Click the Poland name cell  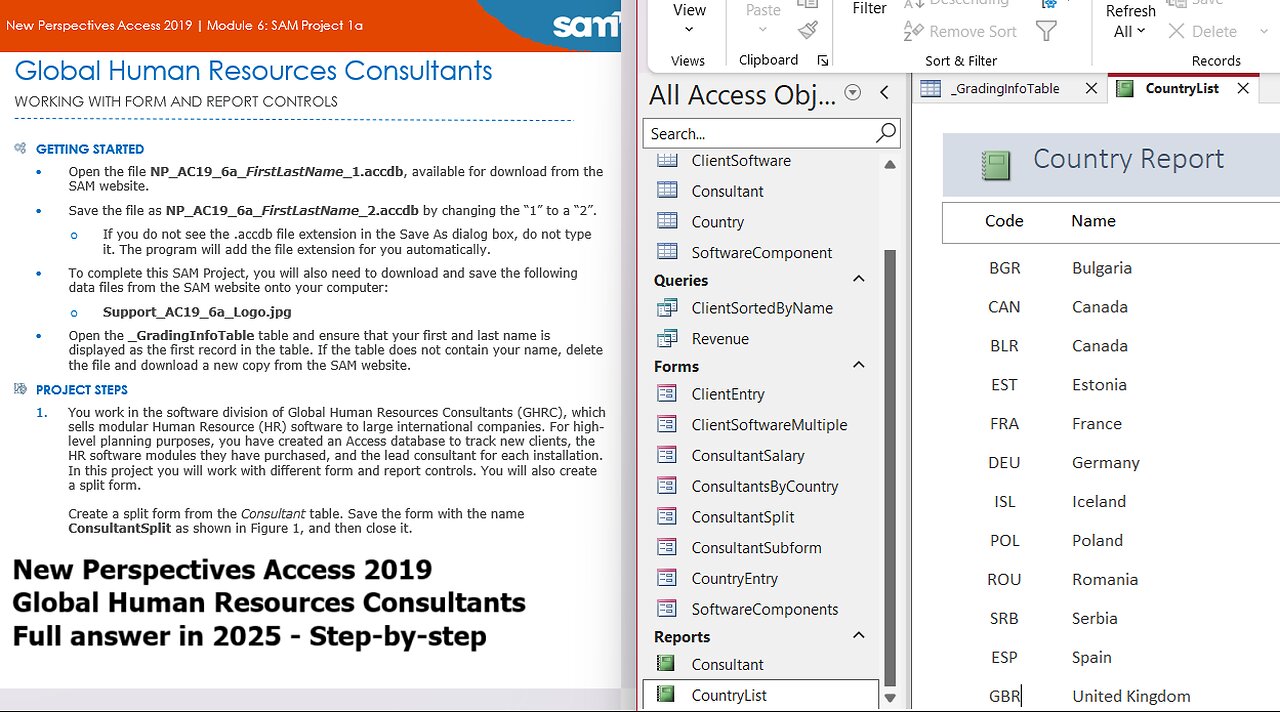[1097, 541]
